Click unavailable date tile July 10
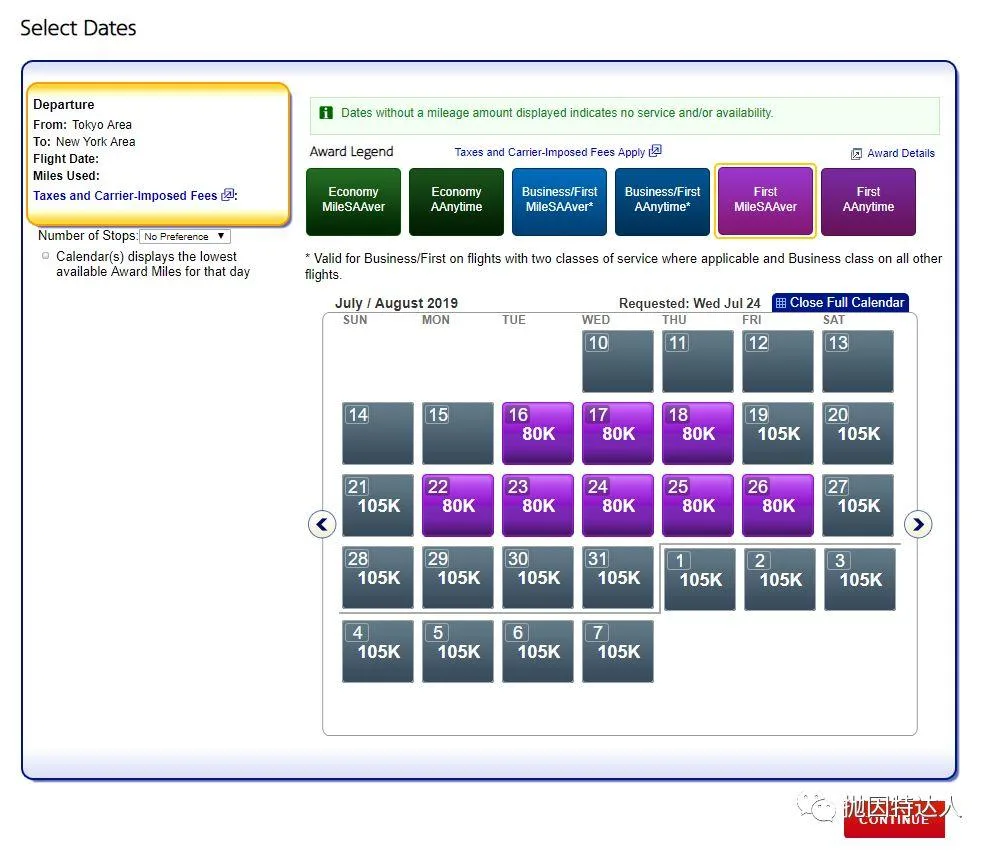995x851 pixels. pos(617,361)
